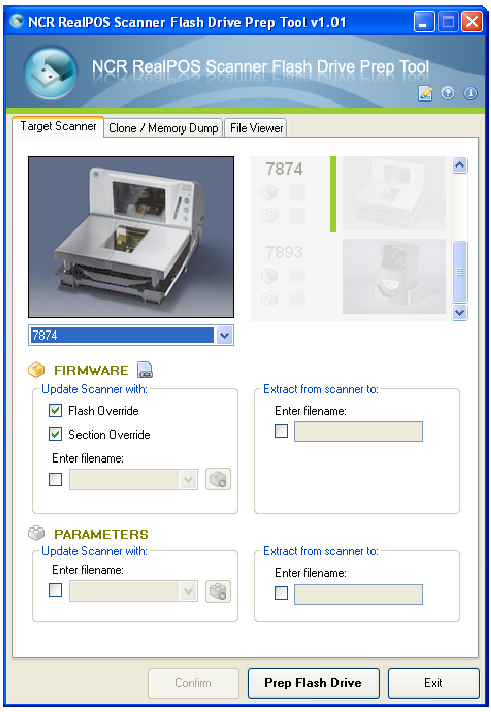Toggle the Section Override checkbox
The image size is (491, 712).
pos(55,434)
